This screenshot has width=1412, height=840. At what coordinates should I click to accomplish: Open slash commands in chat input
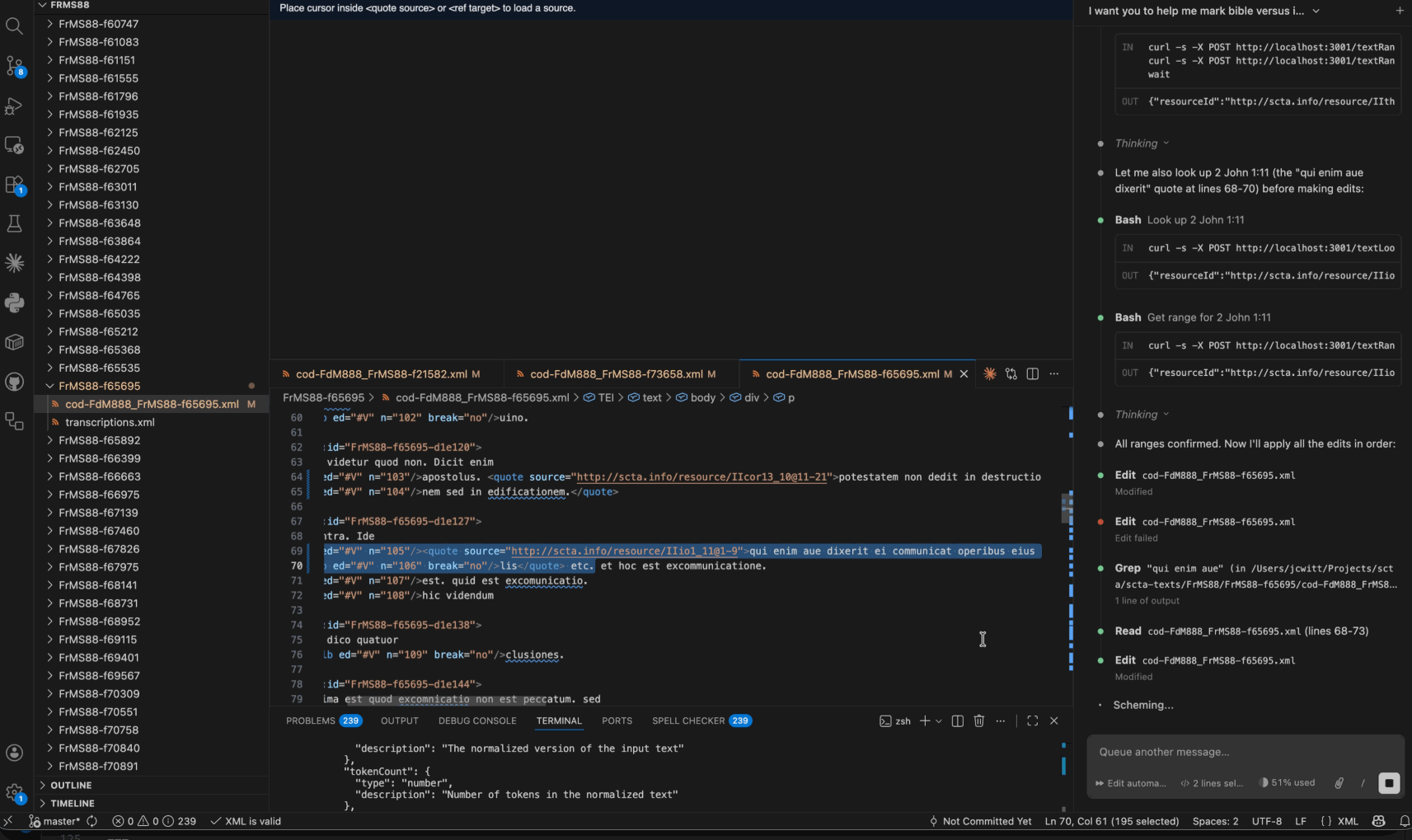1363,783
